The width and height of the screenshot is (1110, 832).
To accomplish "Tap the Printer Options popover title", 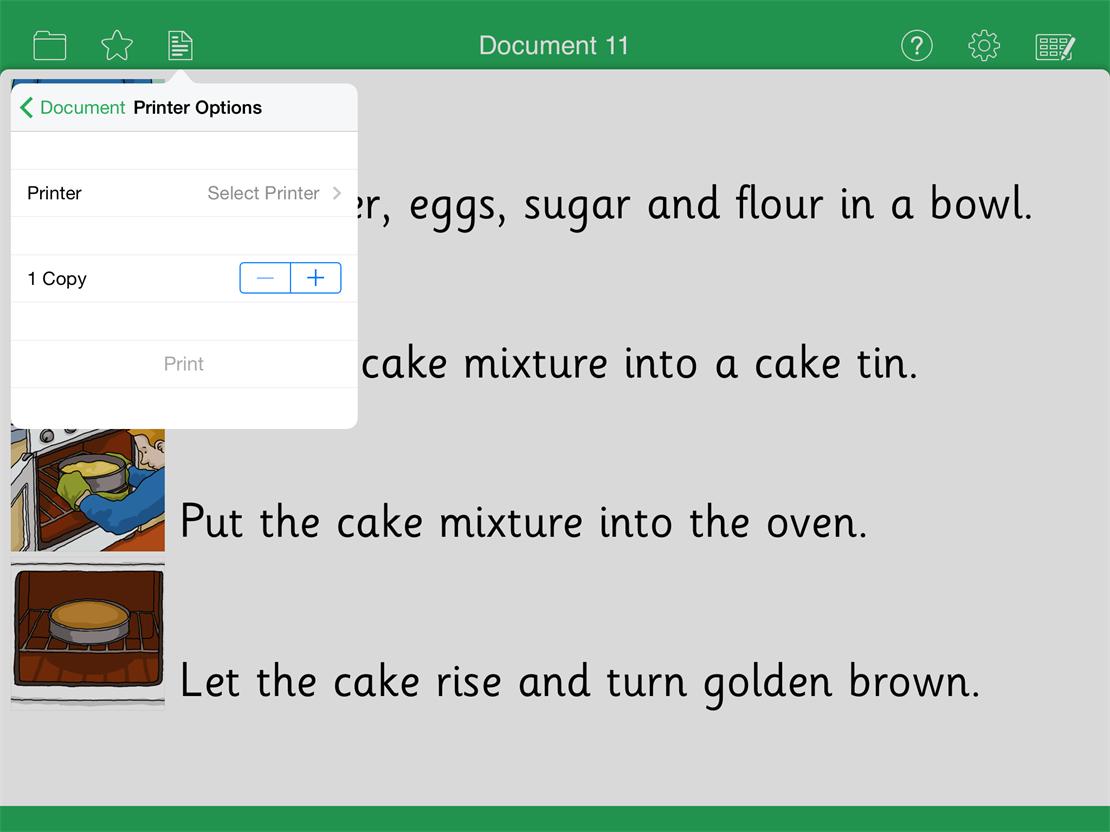I will point(198,108).
